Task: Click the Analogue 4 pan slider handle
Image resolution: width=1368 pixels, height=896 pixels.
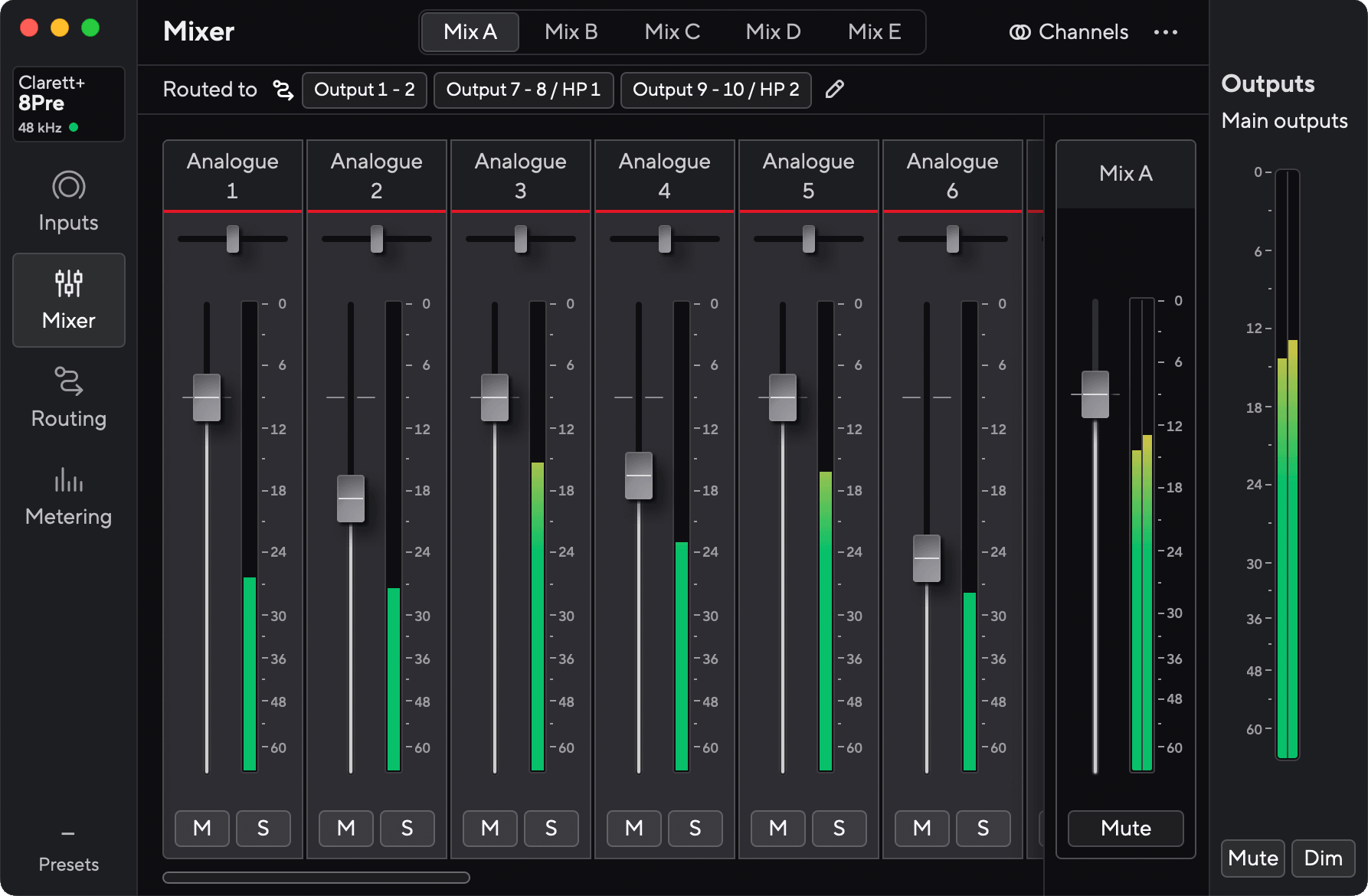Action: (x=665, y=239)
